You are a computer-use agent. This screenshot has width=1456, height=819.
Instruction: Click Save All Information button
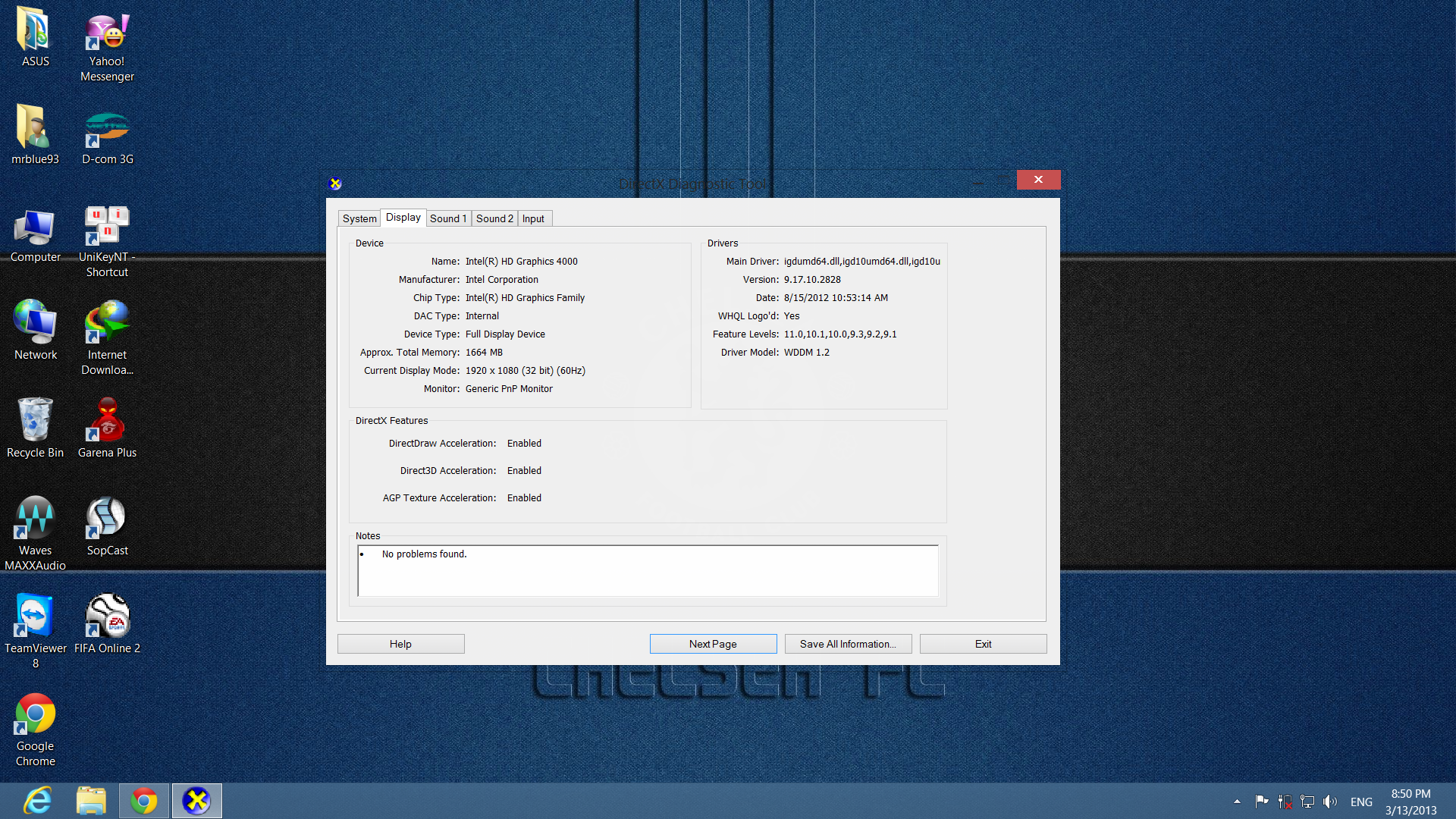tap(848, 644)
